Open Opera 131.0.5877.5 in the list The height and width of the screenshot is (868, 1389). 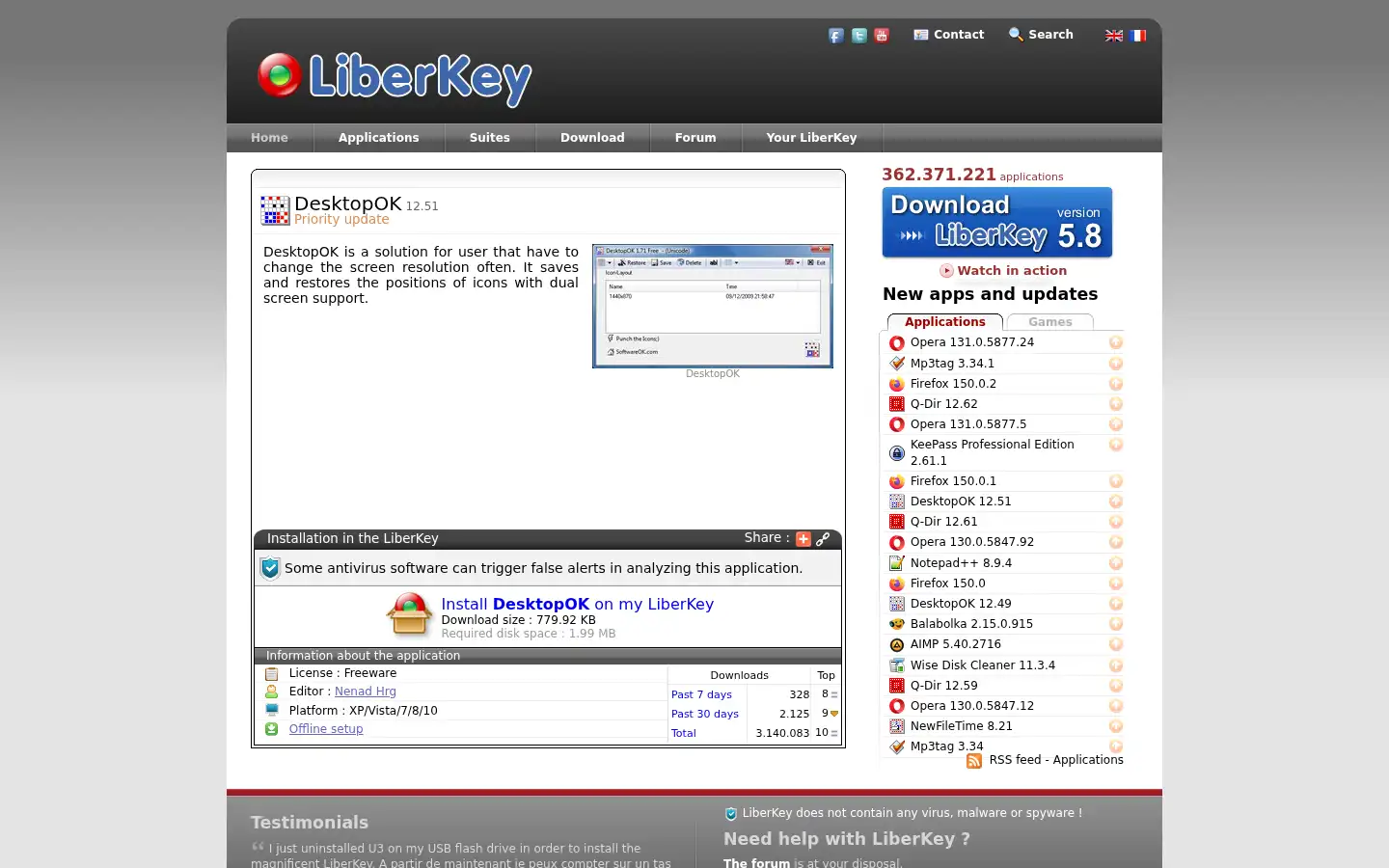tap(968, 424)
